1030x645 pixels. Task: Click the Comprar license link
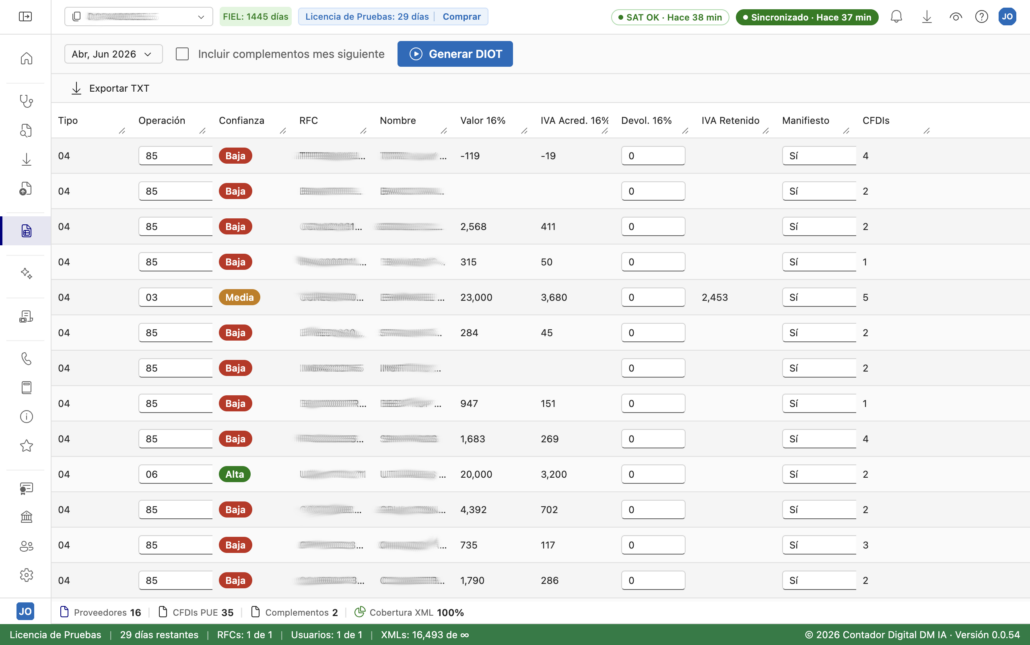tap(461, 16)
